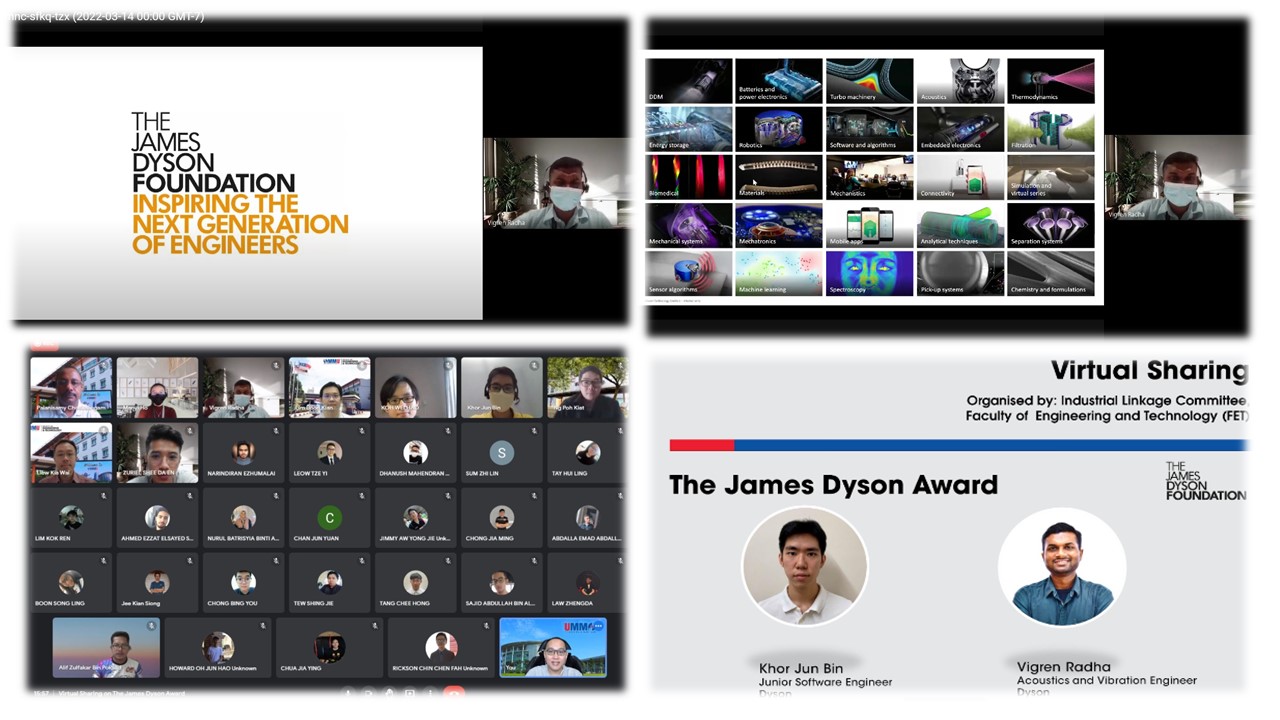Select Khor Jun Bin's video tile in the grid
Image resolution: width=1280 pixels, height=720 pixels.
[x=501, y=388]
